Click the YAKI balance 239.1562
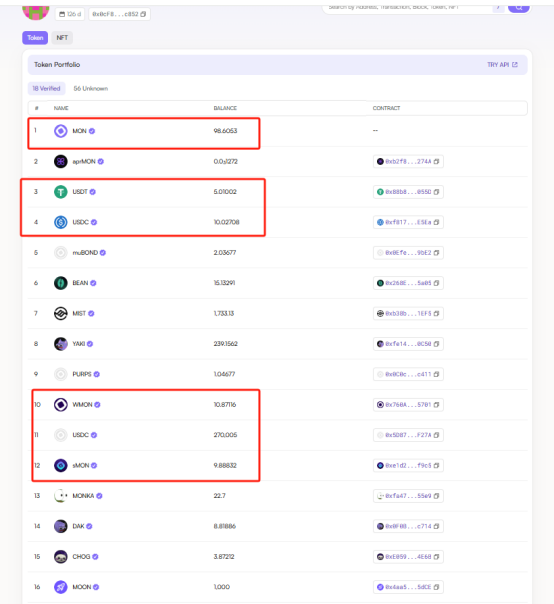Viewport: 554px width, 604px height. (x=225, y=344)
